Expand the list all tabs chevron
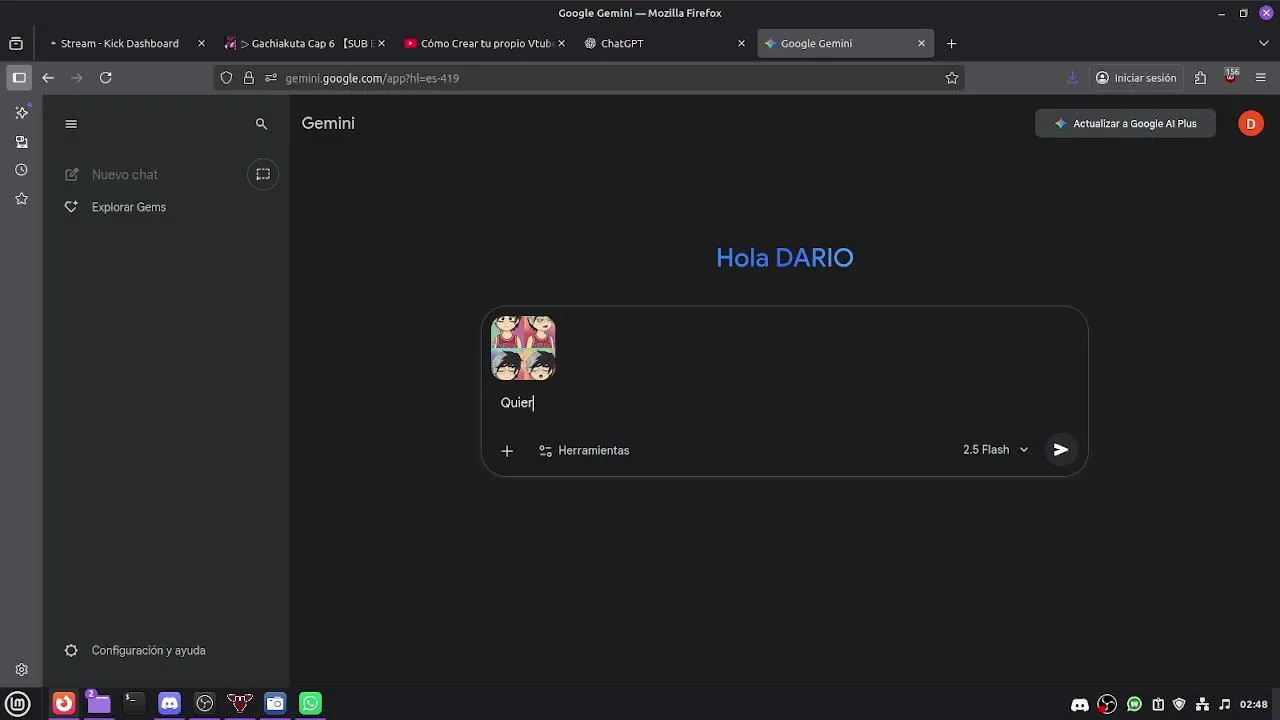The image size is (1280, 720). tap(1264, 44)
